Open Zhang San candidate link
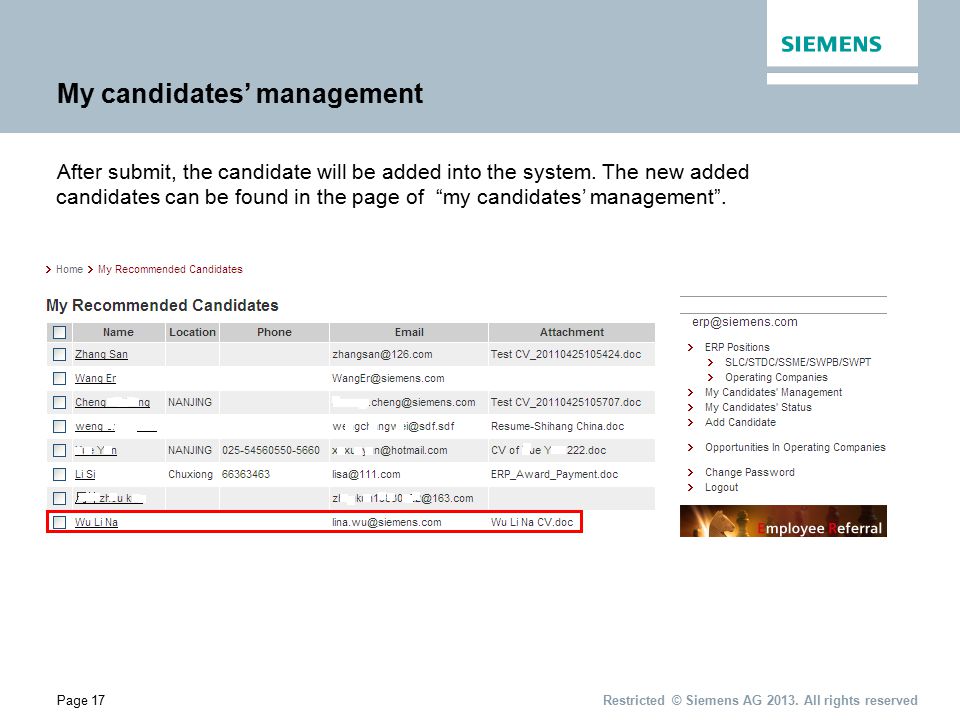Image resolution: width=960 pixels, height=720 pixels. [101, 354]
